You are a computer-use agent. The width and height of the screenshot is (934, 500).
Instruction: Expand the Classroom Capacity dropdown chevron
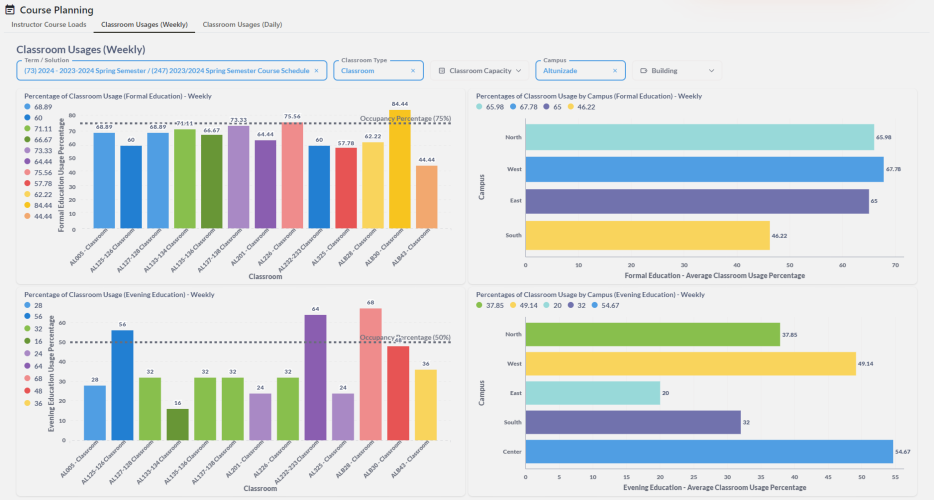(518, 71)
